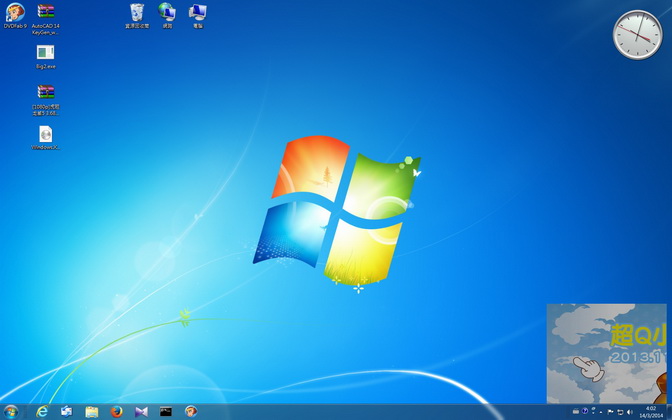Click the analog clock gadget
The width and height of the screenshot is (672, 420).
tap(638, 35)
